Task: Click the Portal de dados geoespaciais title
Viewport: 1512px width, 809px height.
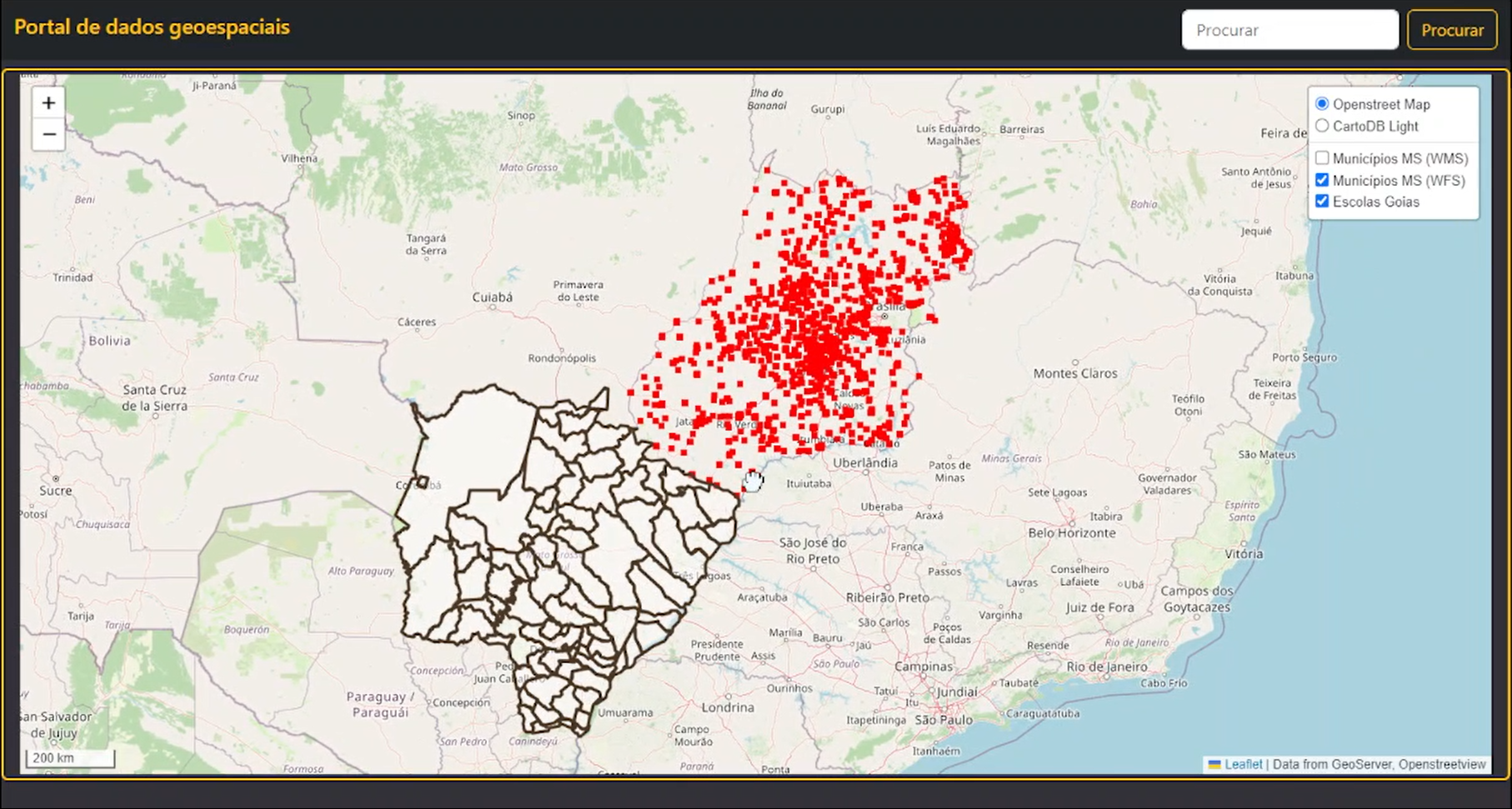Action: [152, 27]
